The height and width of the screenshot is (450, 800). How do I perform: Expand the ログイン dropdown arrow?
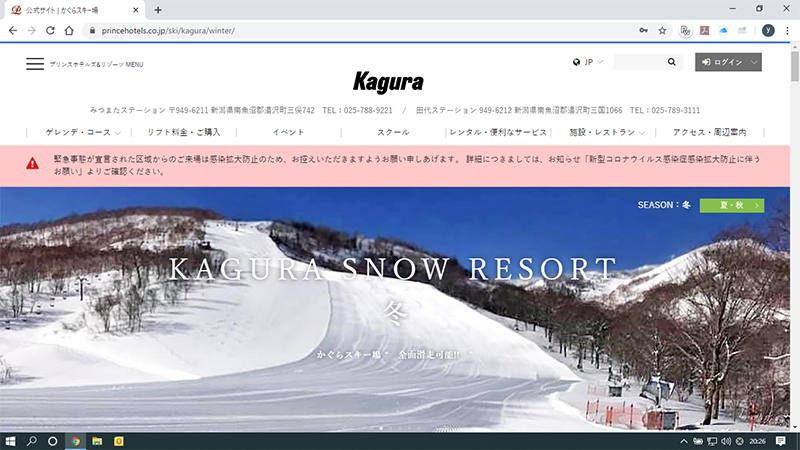point(754,62)
